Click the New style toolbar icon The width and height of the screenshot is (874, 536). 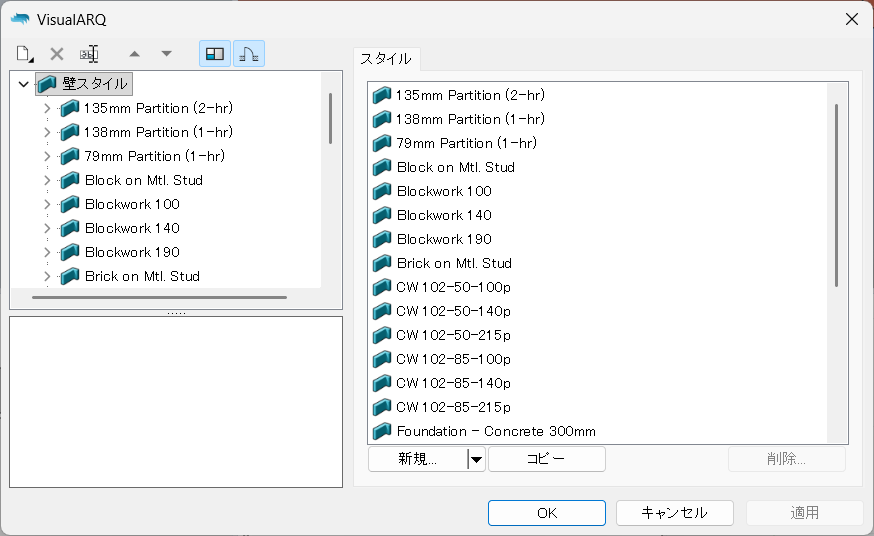[25, 54]
